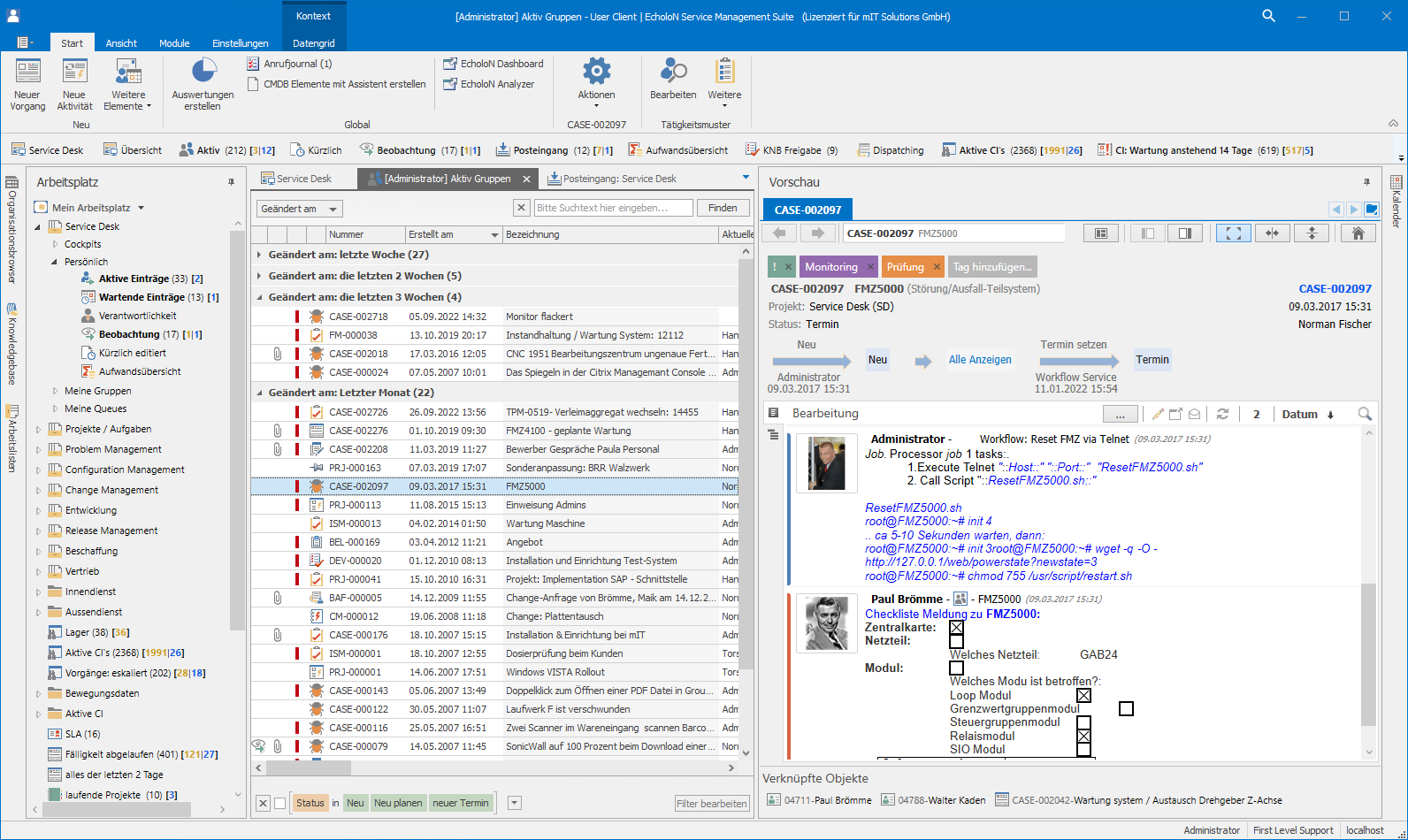Toggle the Relaismodul checkbox
This screenshot has width=1408, height=840.
[1083, 737]
